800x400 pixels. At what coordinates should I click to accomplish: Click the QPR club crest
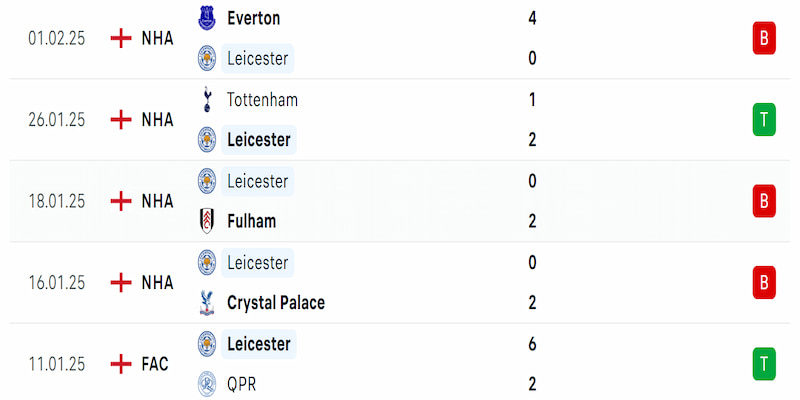pyautogui.click(x=207, y=384)
